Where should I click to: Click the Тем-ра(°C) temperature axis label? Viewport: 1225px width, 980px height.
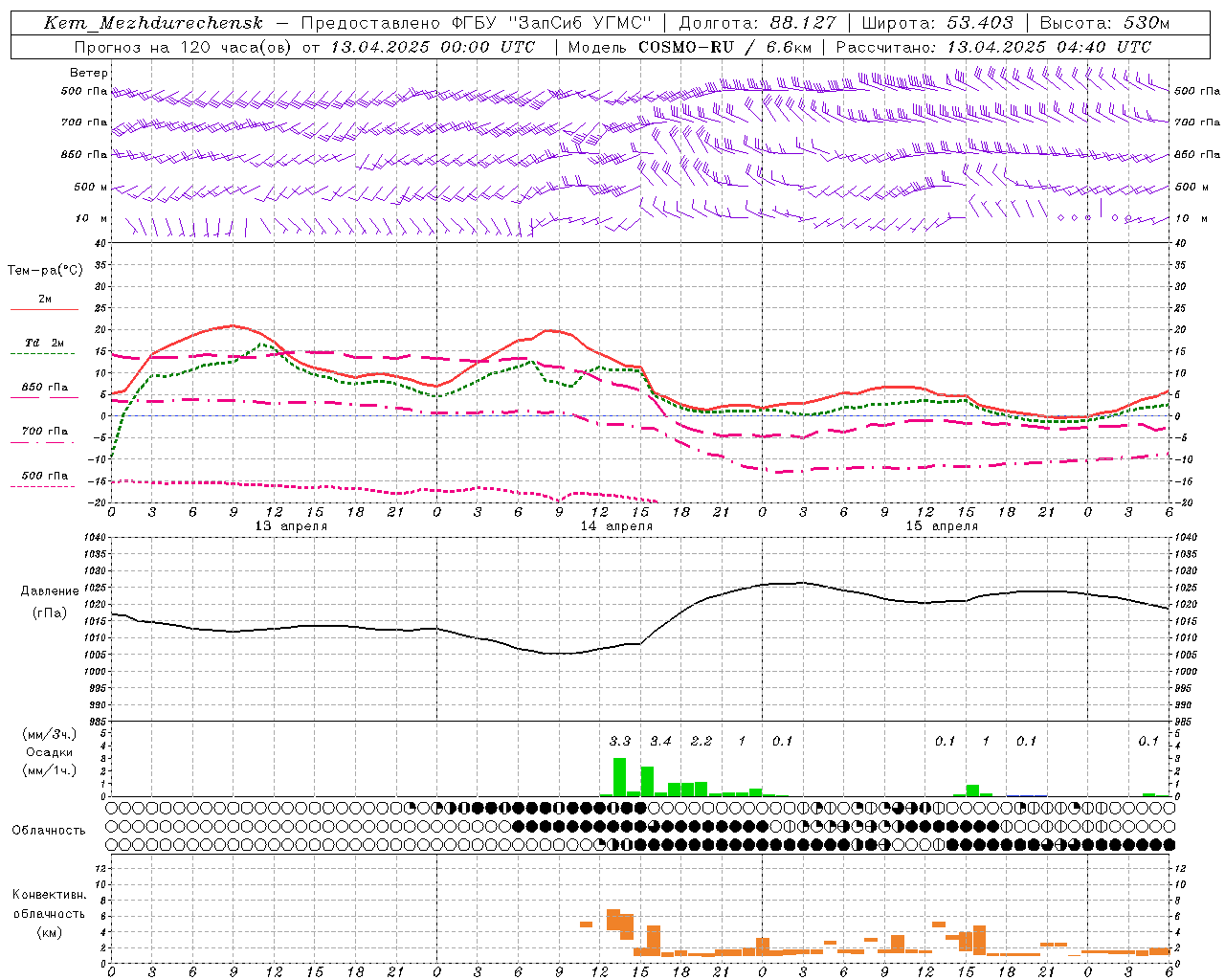click(45, 271)
